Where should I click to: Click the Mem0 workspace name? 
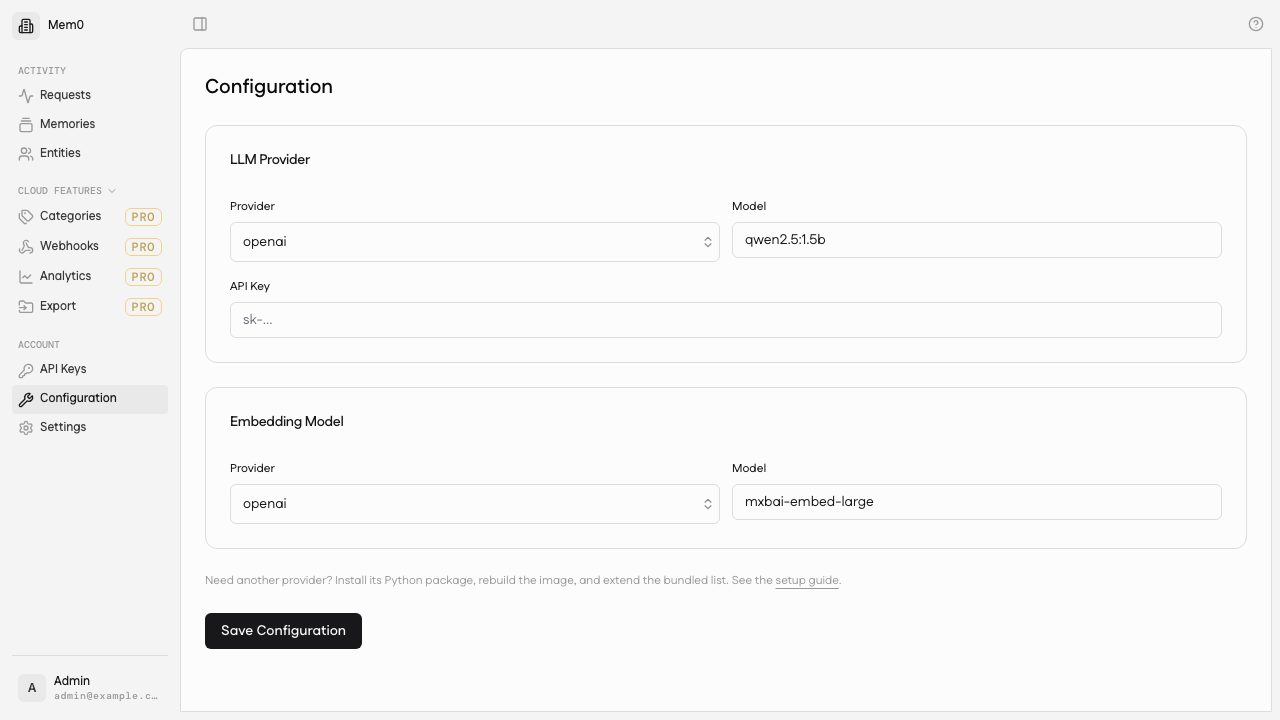click(x=66, y=25)
